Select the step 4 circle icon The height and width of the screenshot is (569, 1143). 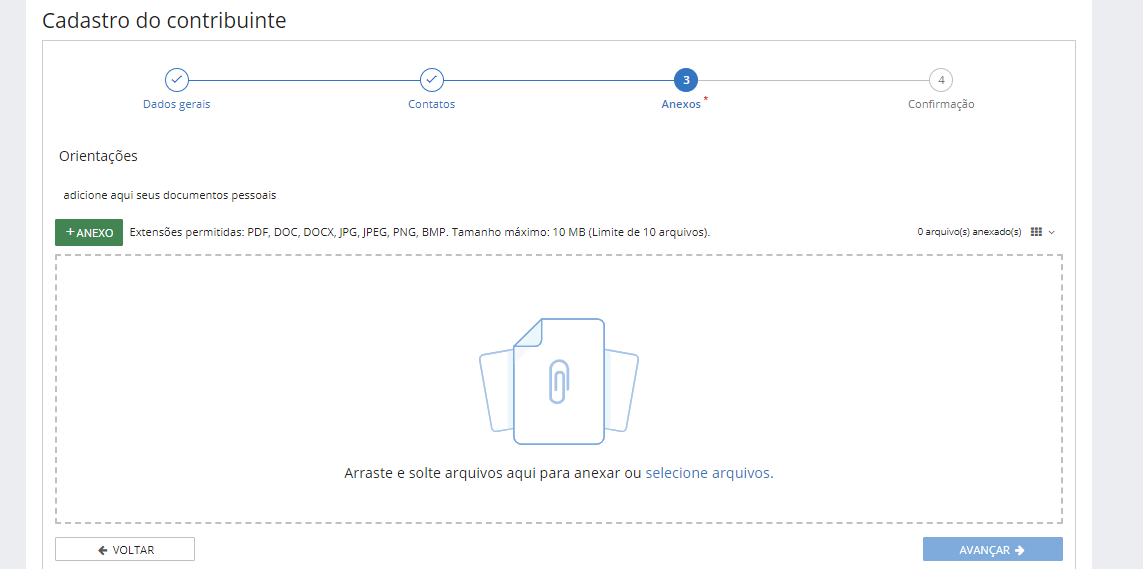[x=940, y=80]
